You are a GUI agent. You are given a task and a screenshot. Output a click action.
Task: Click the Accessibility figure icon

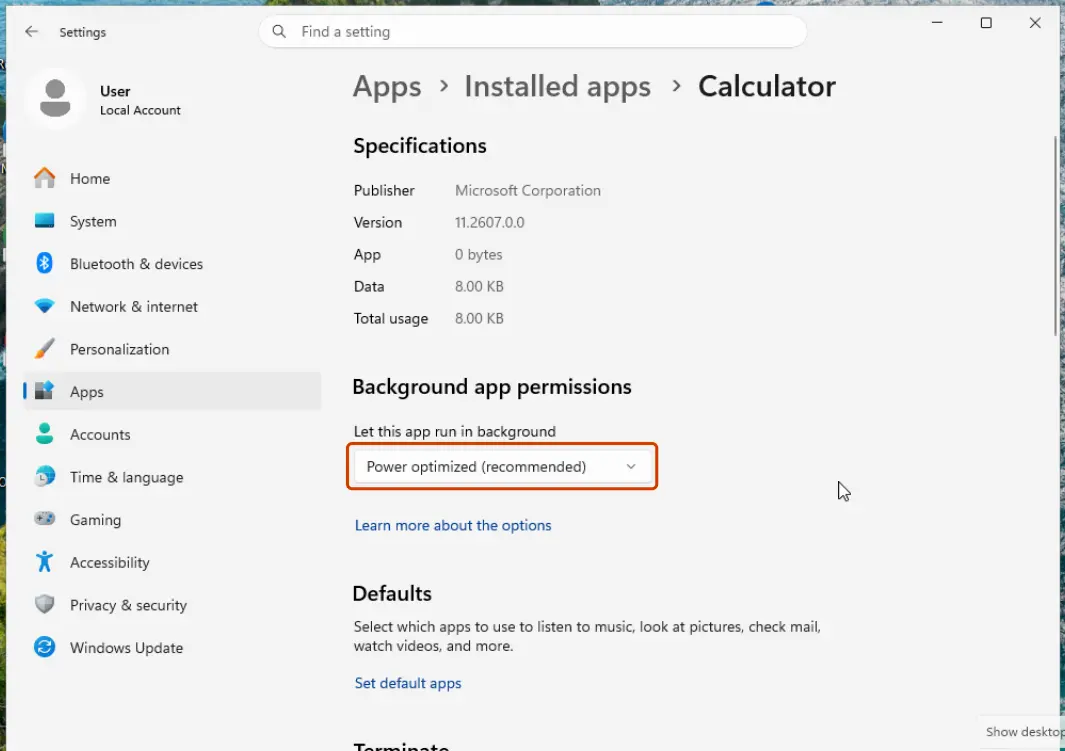pos(45,562)
